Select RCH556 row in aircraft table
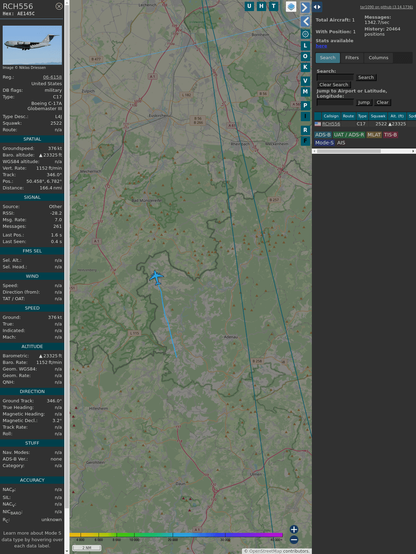 coord(365,124)
